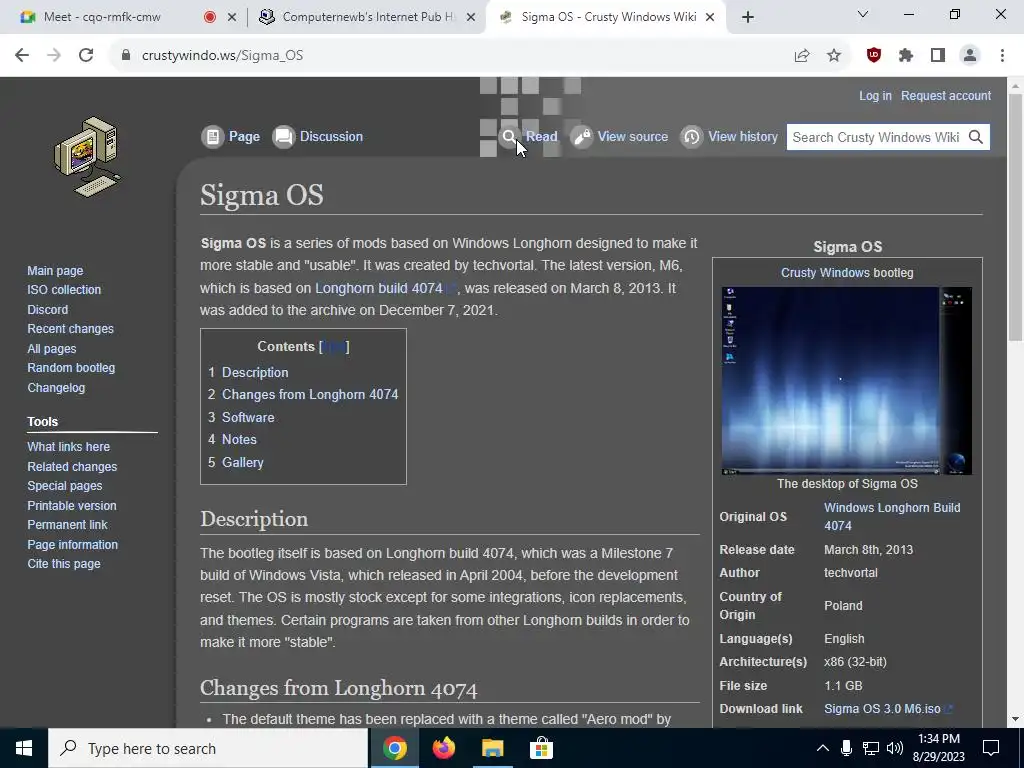Viewport: 1024px width, 768px height.
Task: Click the site lock padlock icon
Action: pyautogui.click(x=126, y=56)
